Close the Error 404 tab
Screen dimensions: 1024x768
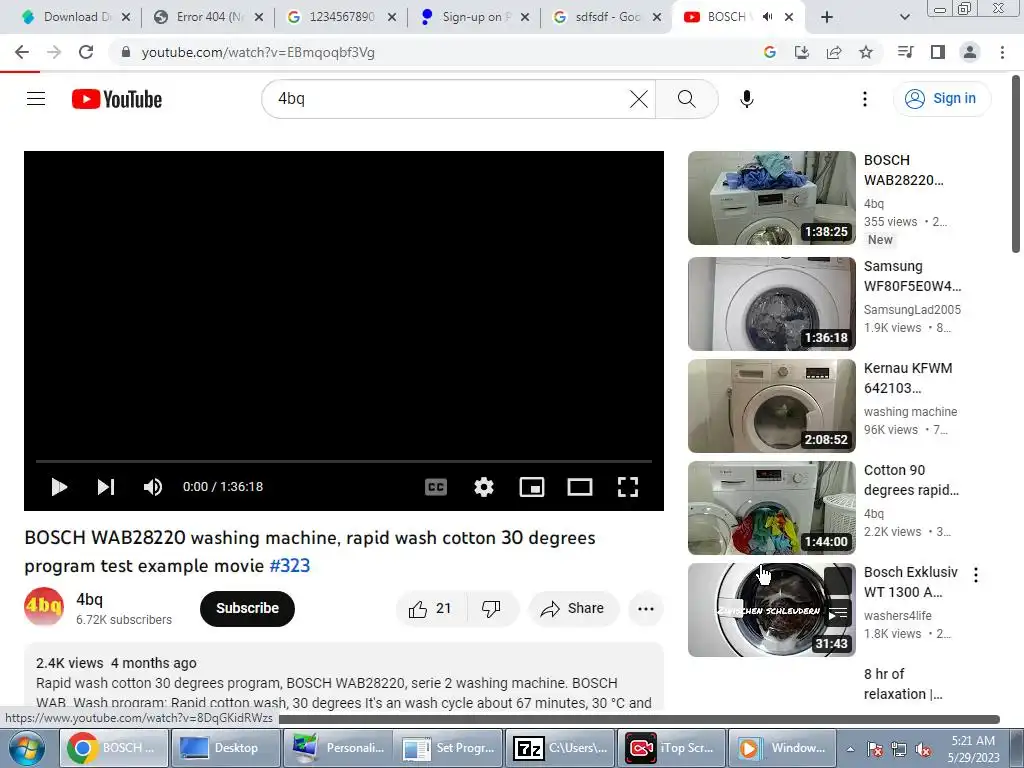259,17
